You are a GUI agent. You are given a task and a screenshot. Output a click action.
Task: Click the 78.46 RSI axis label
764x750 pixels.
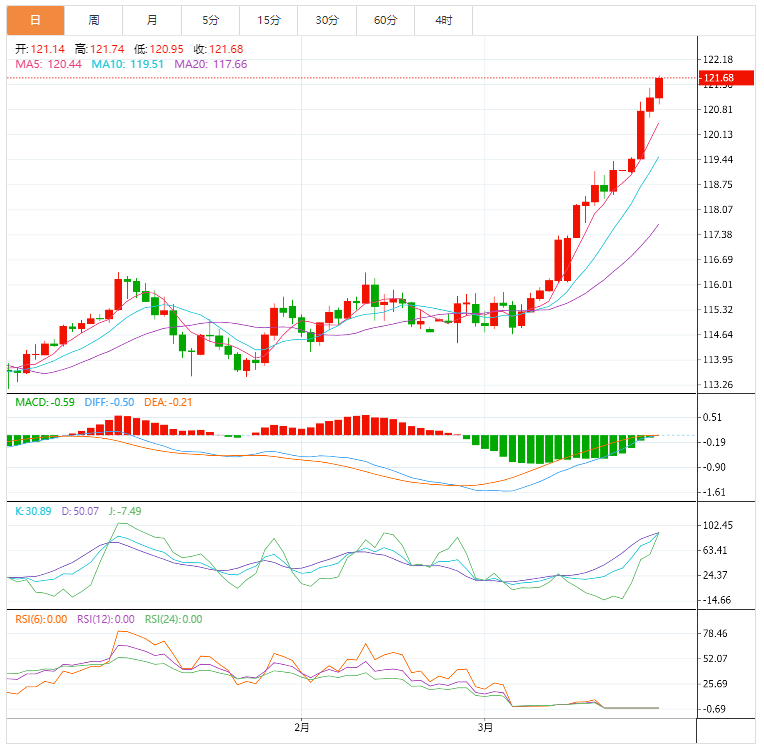[715, 634]
